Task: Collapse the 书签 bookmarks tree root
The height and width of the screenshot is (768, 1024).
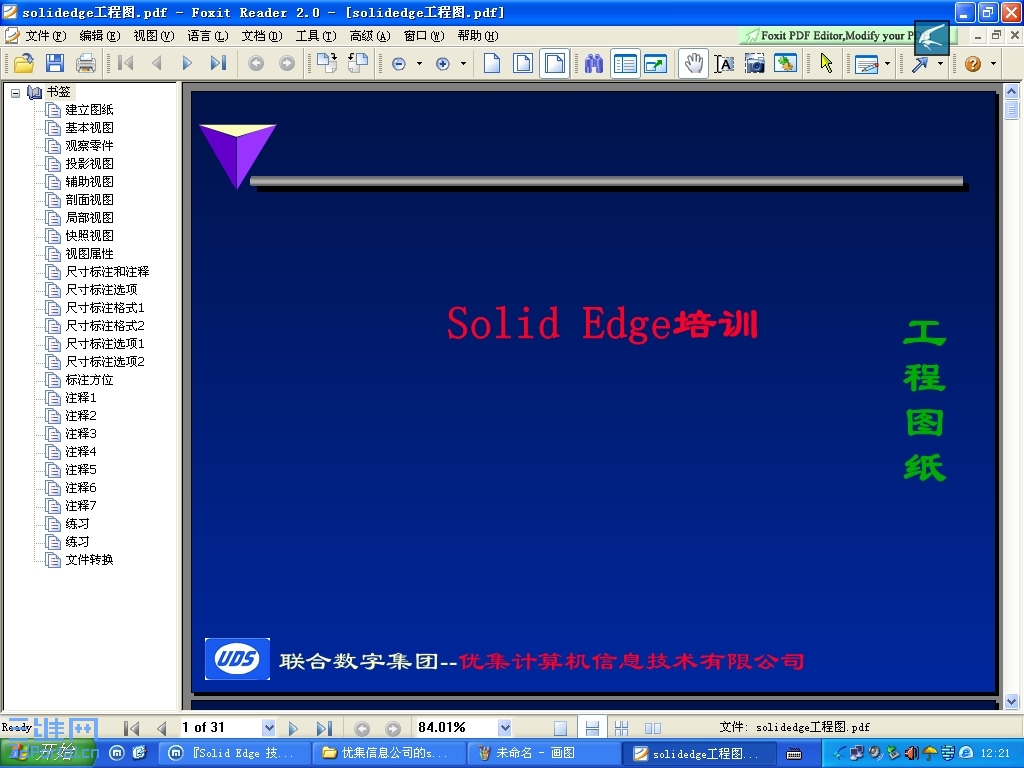Action: pos(16,93)
